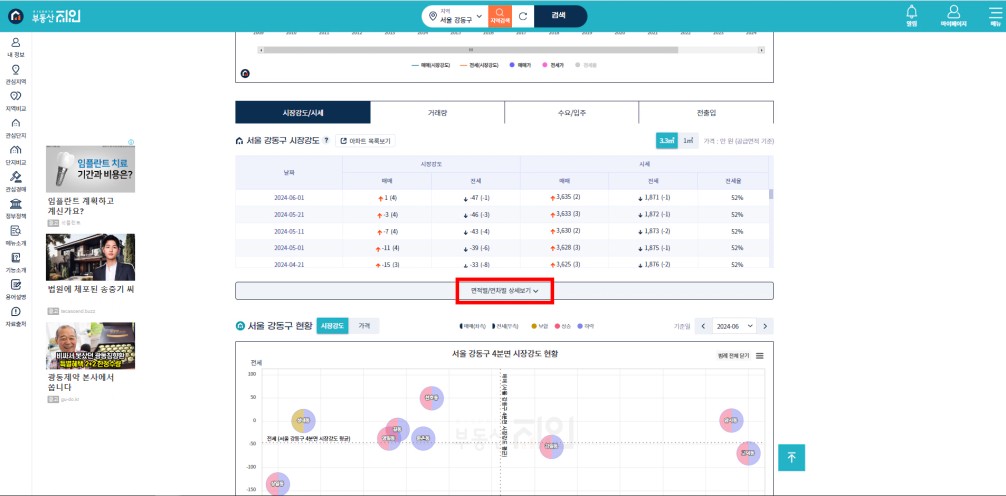The height and width of the screenshot is (496, 1006).
Task: Click the 상일동 bubble in chart
Action: (x=277, y=484)
